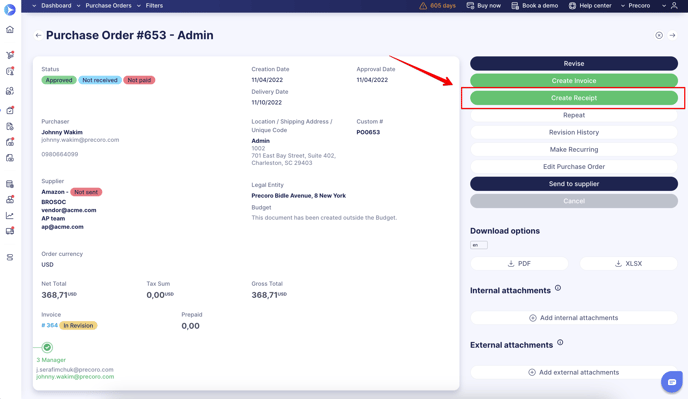Click info icon next to Internal attachments
The image size is (688, 399).
558,288
